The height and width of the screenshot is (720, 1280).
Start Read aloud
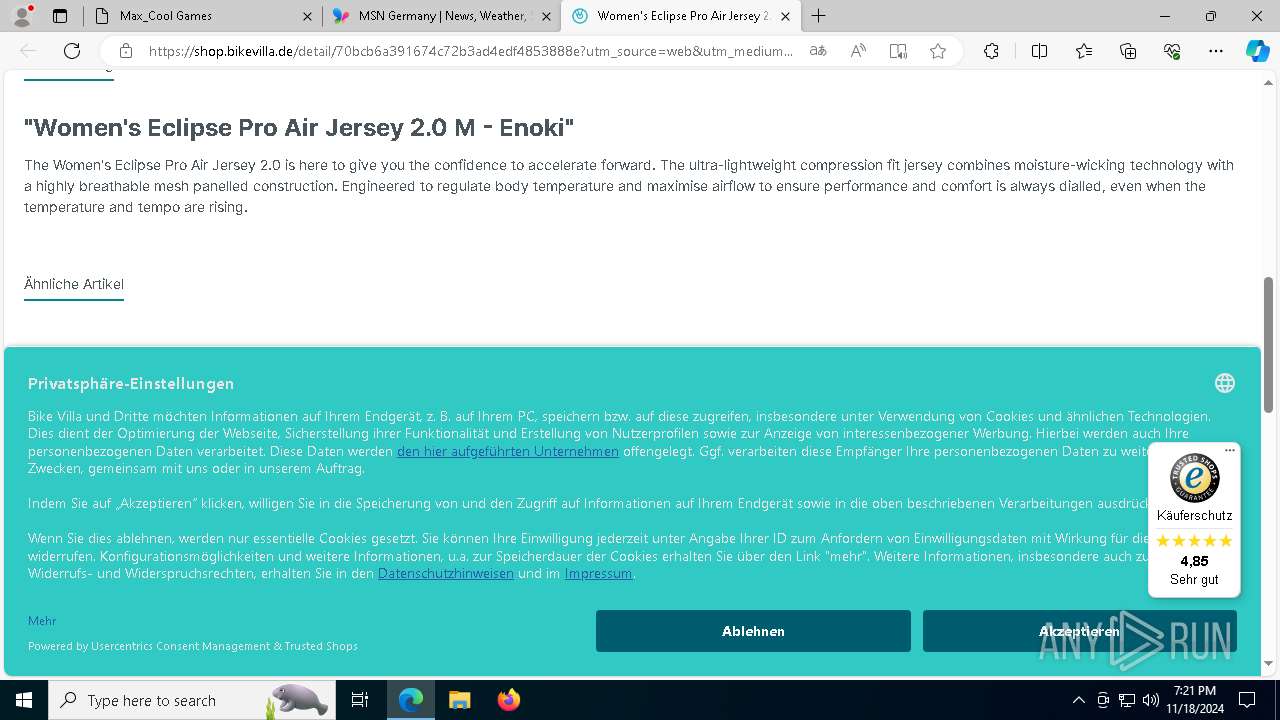[x=858, y=51]
